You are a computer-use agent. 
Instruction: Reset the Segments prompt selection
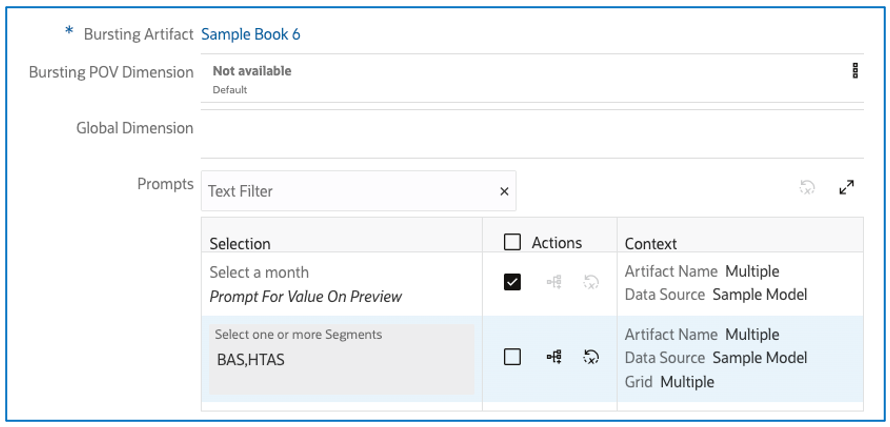click(x=591, y=357)
